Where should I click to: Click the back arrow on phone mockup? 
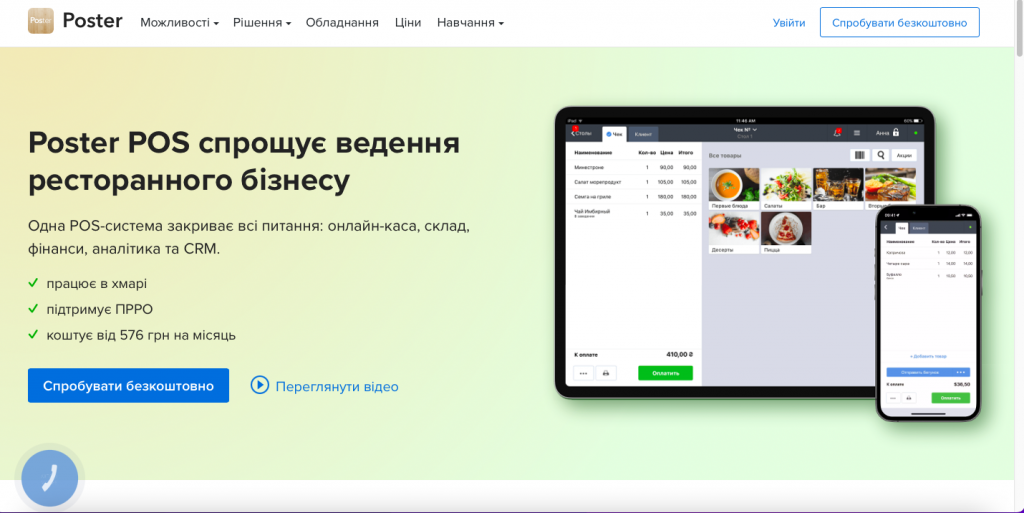886,228
